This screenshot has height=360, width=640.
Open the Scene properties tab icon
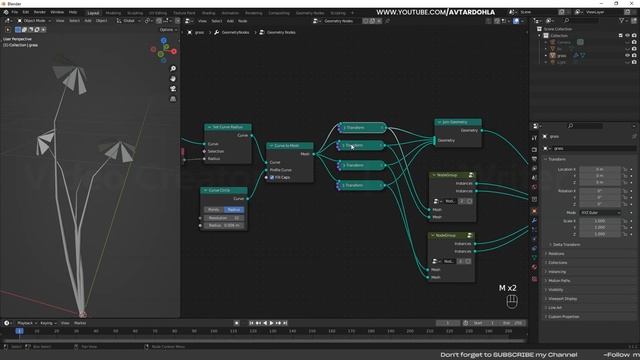click(x=534, y=178)
